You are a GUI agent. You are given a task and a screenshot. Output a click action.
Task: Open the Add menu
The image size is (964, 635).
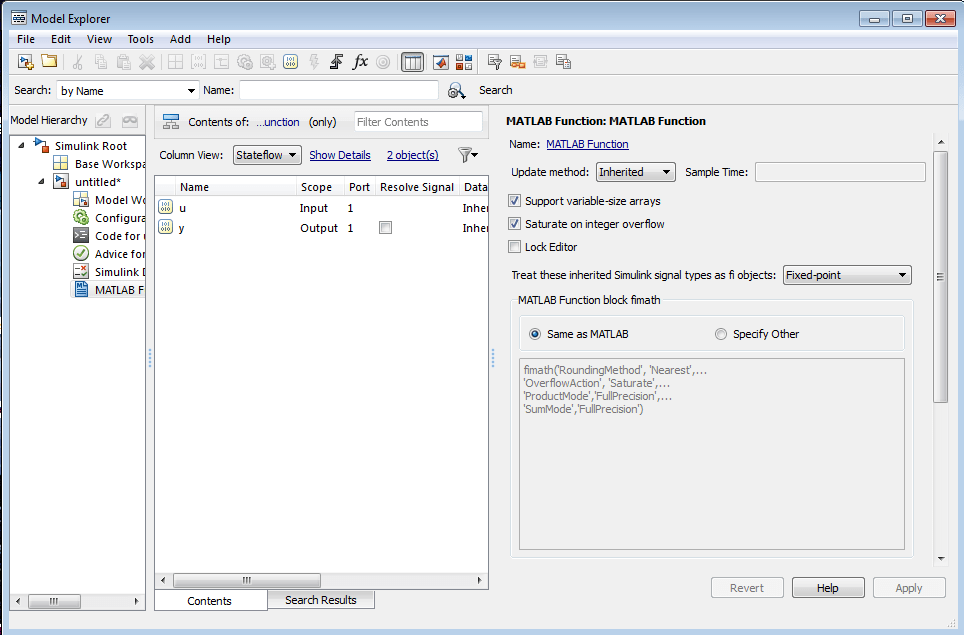[180, 39]
